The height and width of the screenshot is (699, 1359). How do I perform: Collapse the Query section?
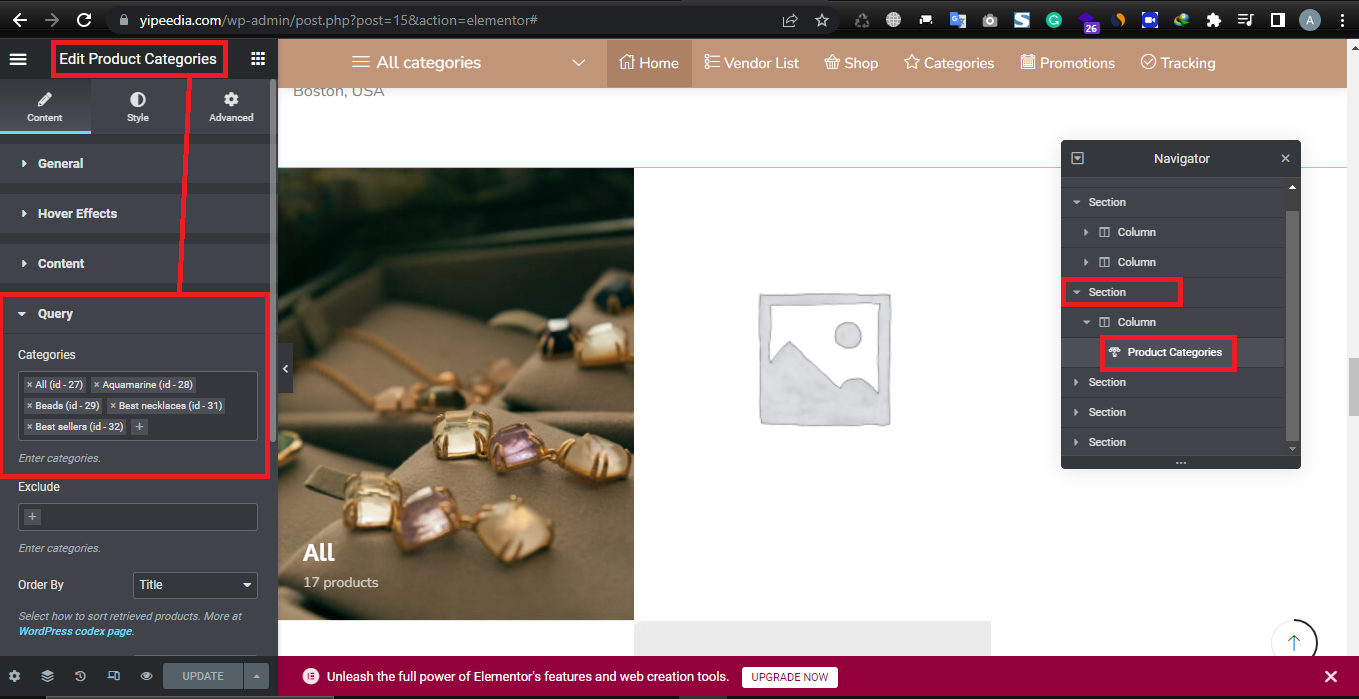[135, 314]
